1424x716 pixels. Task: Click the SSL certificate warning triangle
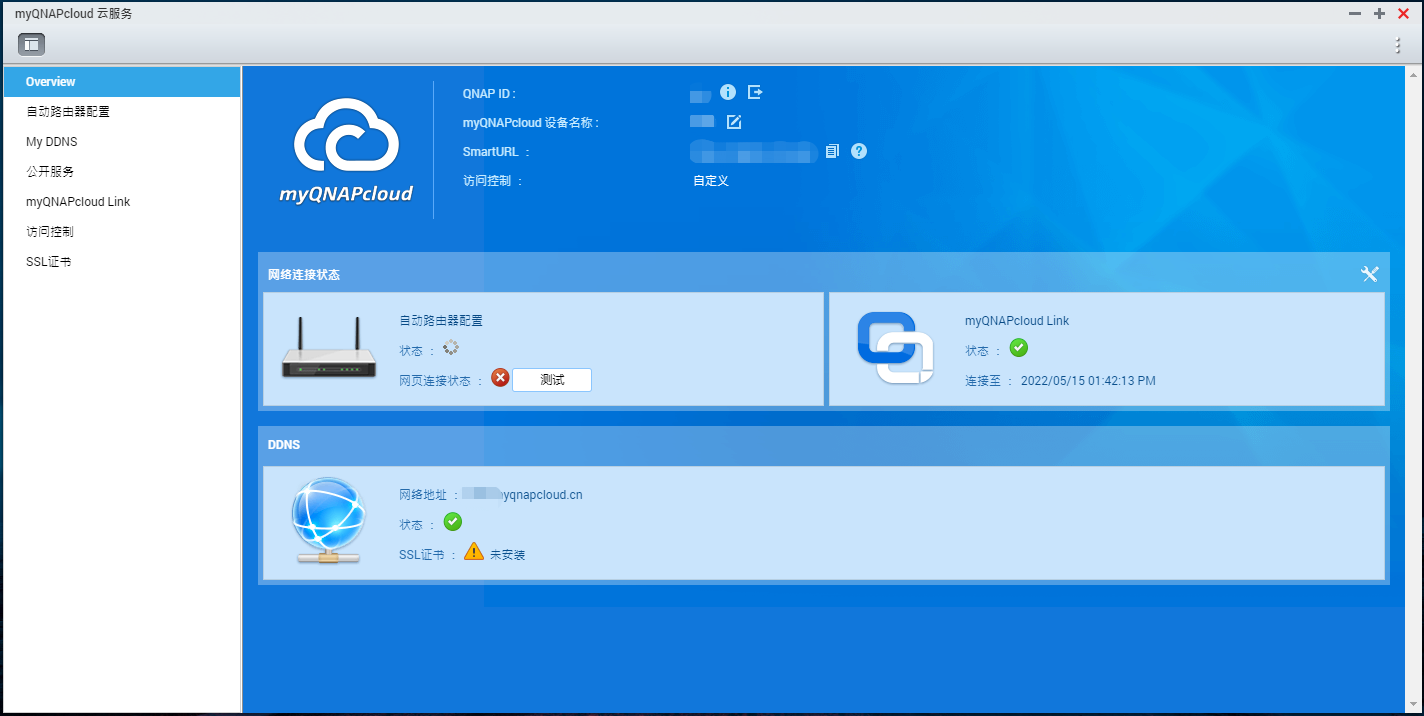(x=474, y=551)
